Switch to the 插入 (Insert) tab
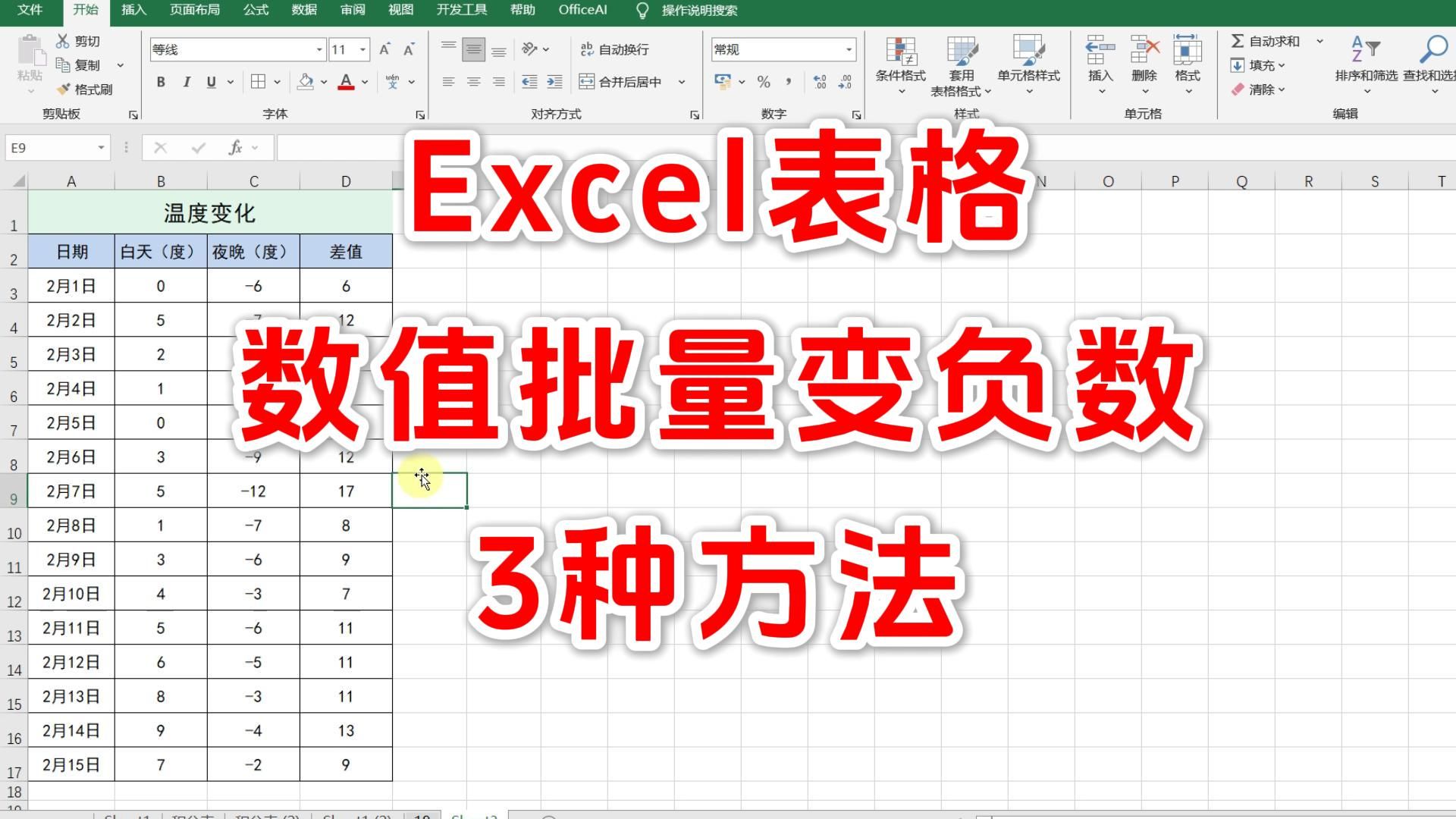Screen dimensions: 1456x819 [x=133, y=10]
